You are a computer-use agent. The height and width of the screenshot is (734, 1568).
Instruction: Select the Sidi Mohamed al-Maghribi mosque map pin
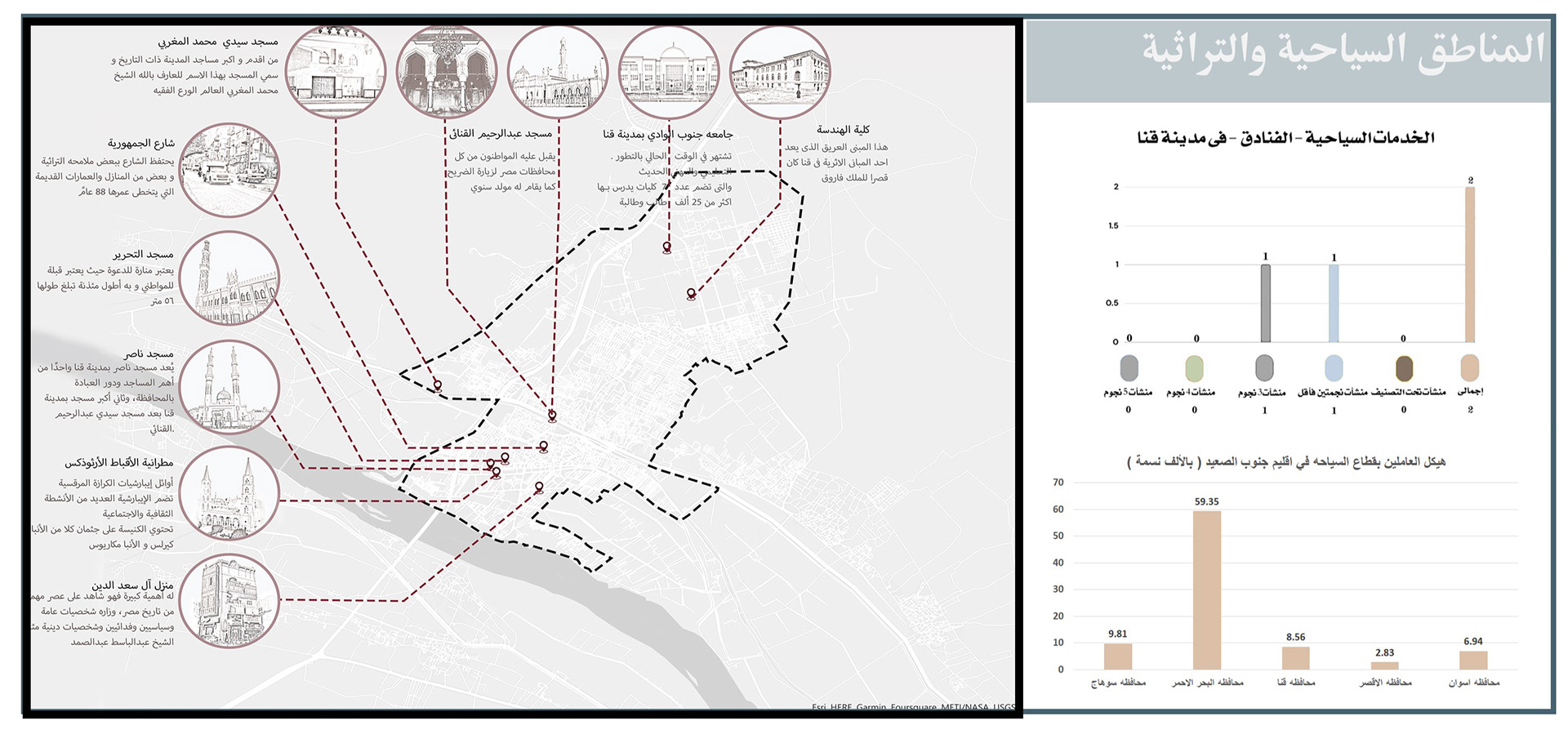click(x=438, y=385)
